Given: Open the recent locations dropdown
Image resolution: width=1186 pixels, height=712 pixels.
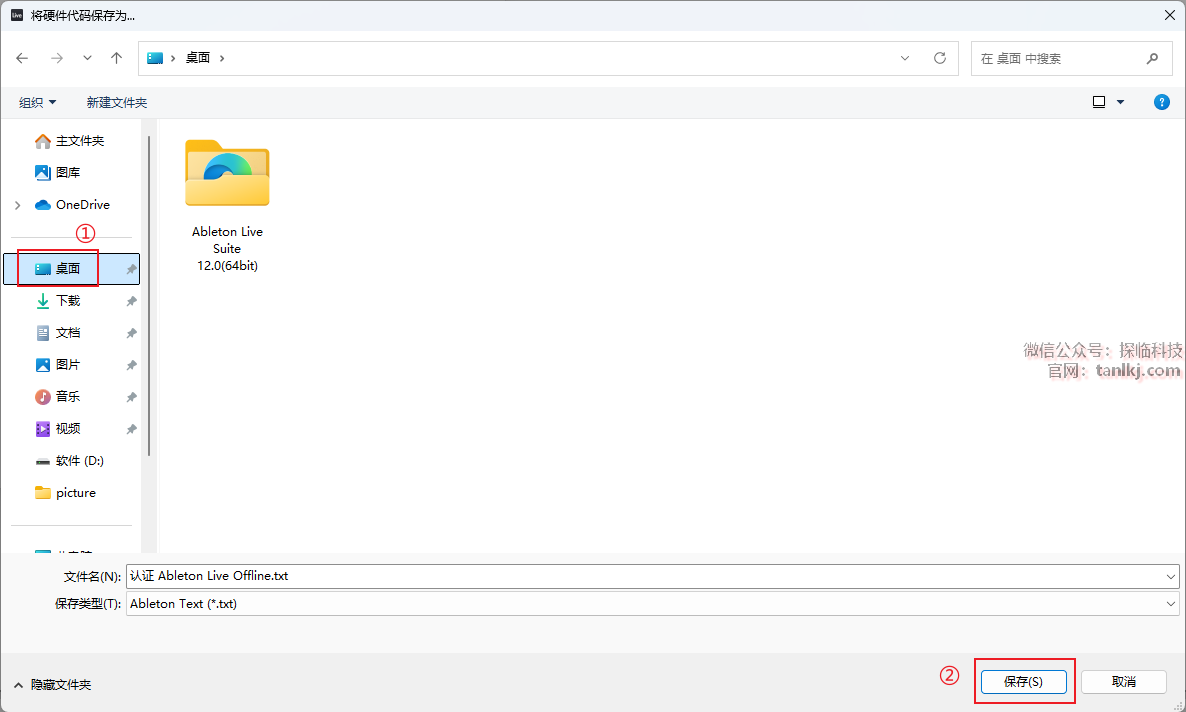Looking at the screenshot, I should coord(87,58).
